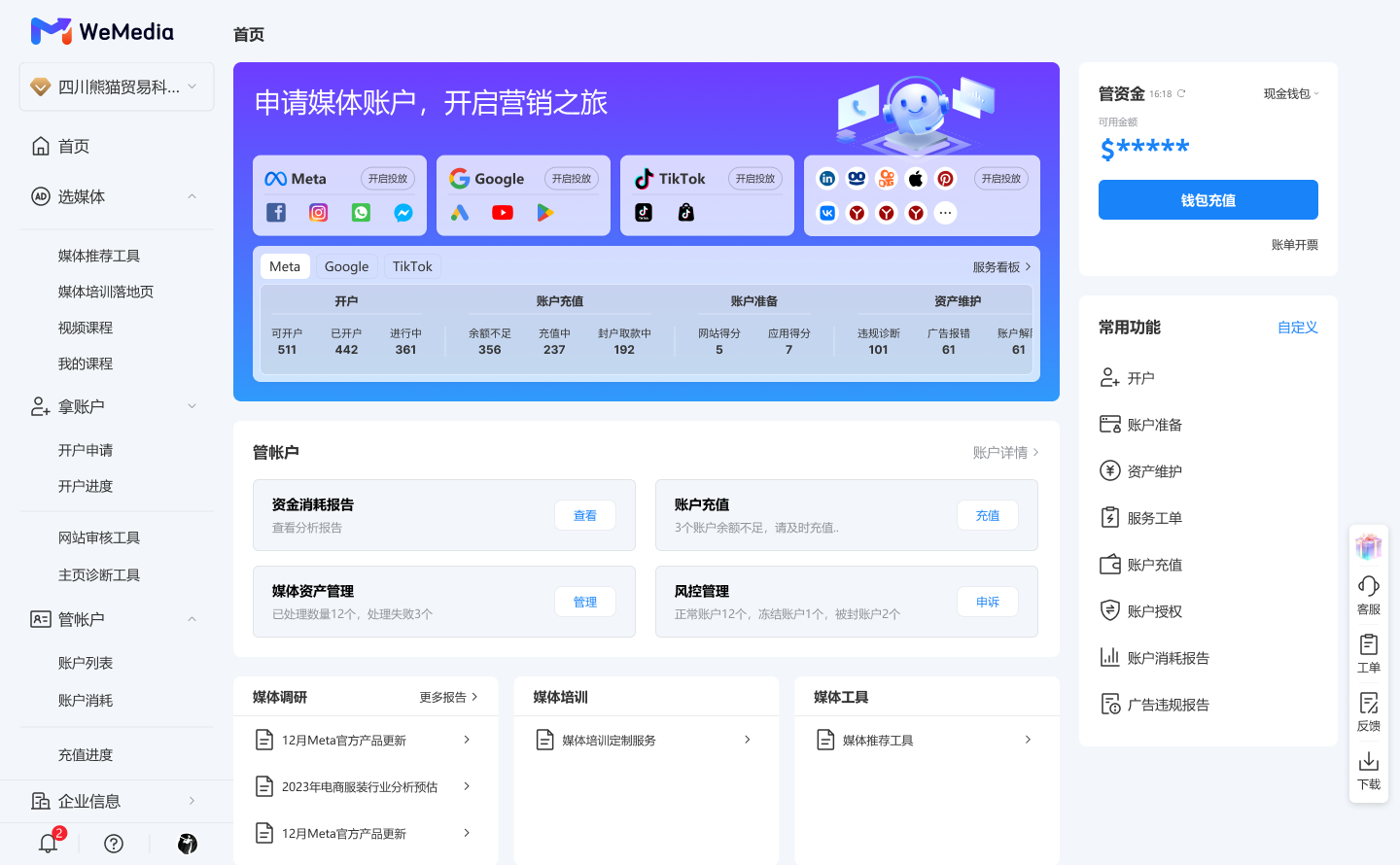Open 账户详情 link in 管帐户 card
The width and height of the screenshot is (1400, 865).
pyautogui.click(x=1006, y=452)
